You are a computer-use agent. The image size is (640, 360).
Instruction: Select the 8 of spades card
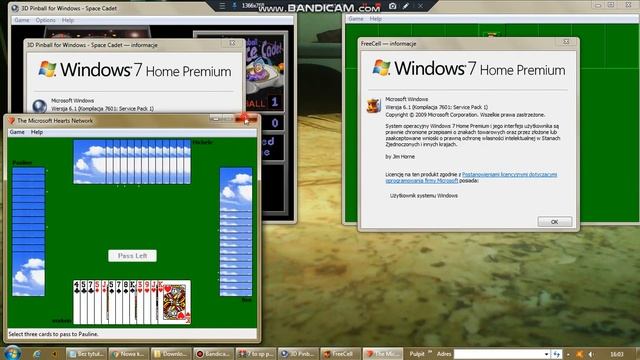tap(125, 302)
